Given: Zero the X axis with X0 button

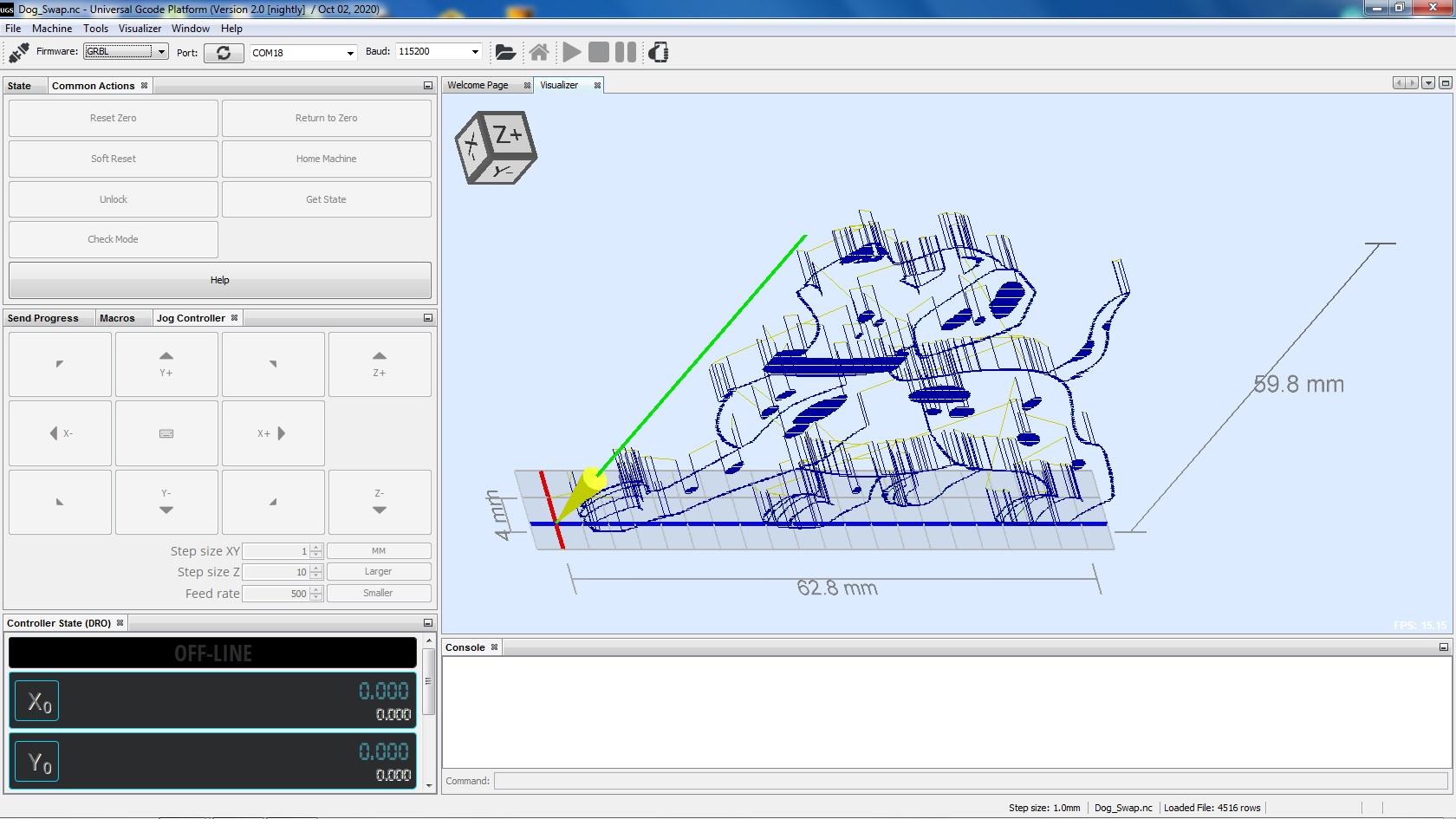Looking at the screenshot, I should 38,702.
